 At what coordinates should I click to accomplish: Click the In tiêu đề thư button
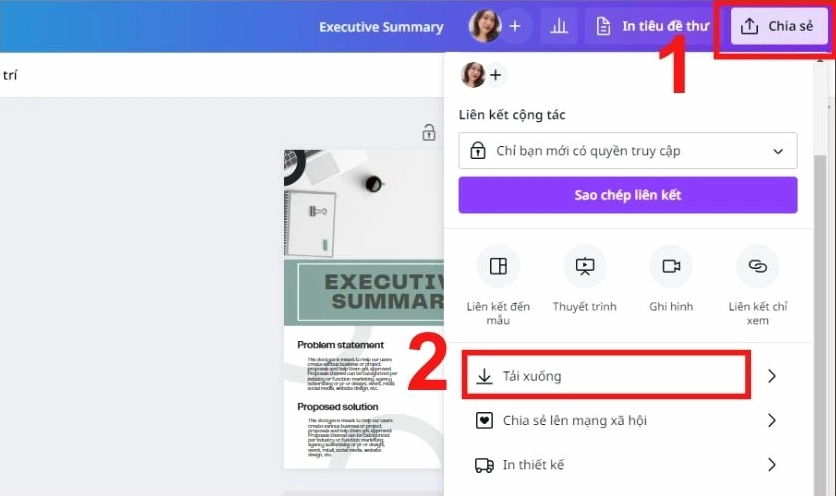(x=653, y=27)
